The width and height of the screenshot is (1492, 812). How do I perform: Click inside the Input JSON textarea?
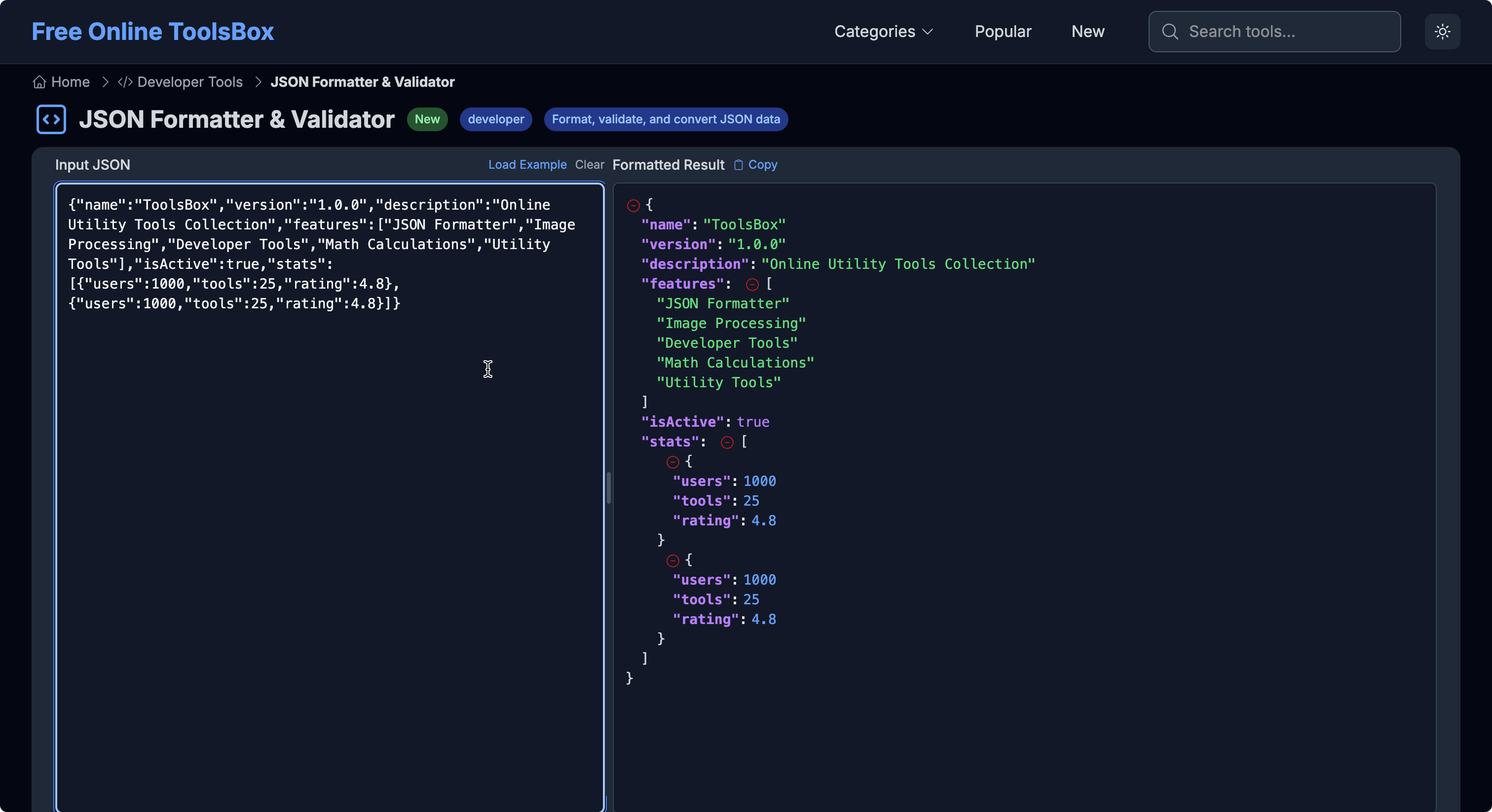[x=330, y=497]
